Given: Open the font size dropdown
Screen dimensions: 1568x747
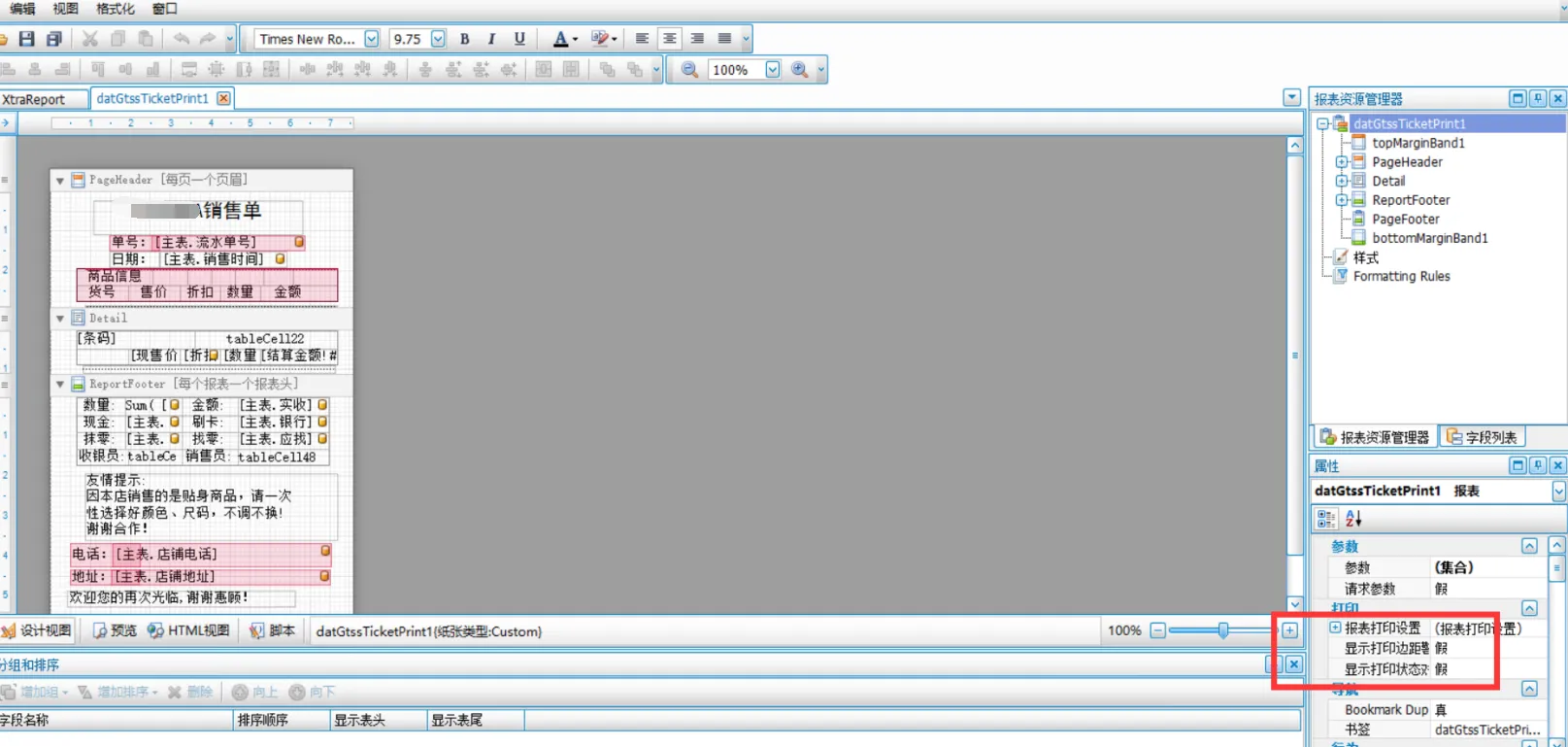Looking at the screenshot, I should [438, 39].
